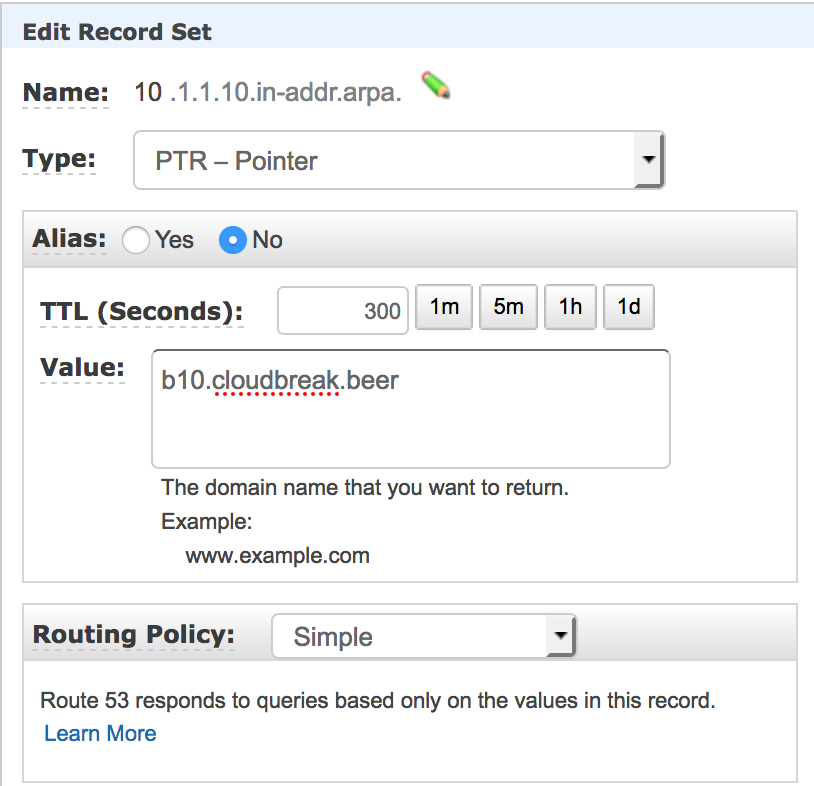Click the Alias label
Viewport: 814px width, 786px height.
pos(69,239)
